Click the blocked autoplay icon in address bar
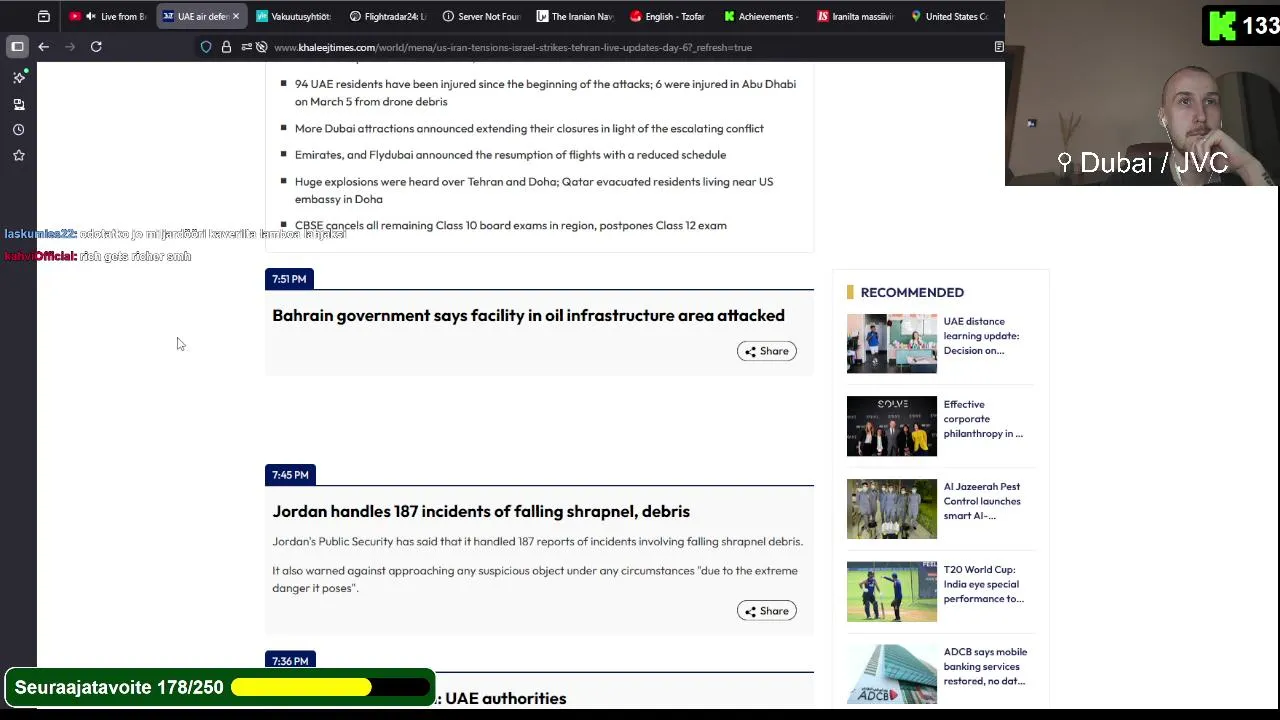 [261, 47]
